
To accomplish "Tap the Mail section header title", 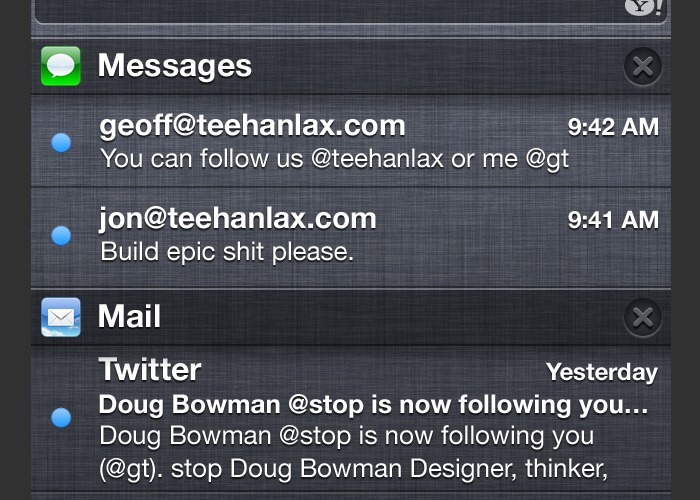I will coord(129,317).
